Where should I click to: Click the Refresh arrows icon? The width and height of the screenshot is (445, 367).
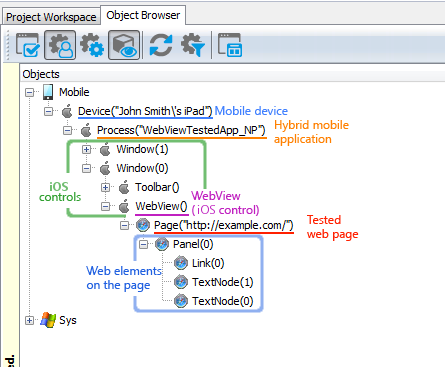click(161, 45)
